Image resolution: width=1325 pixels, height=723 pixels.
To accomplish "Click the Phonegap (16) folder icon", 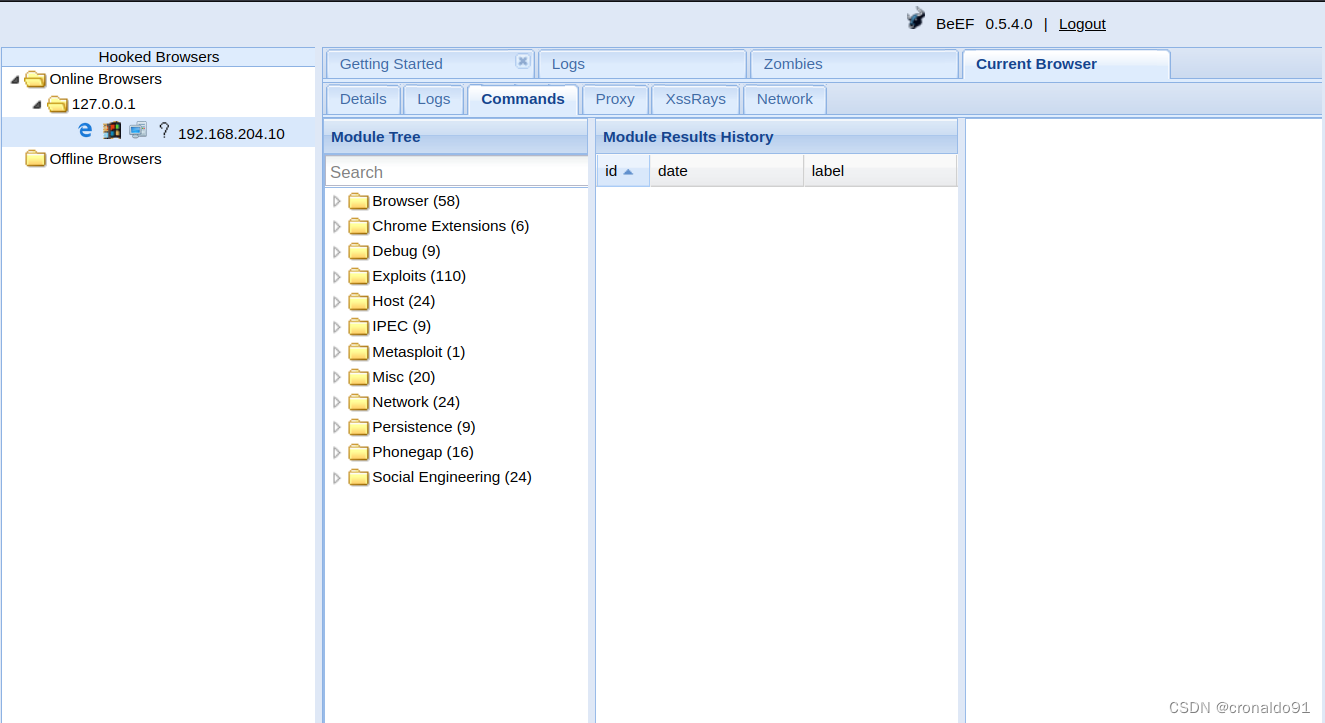I will [x=358, y=452].
